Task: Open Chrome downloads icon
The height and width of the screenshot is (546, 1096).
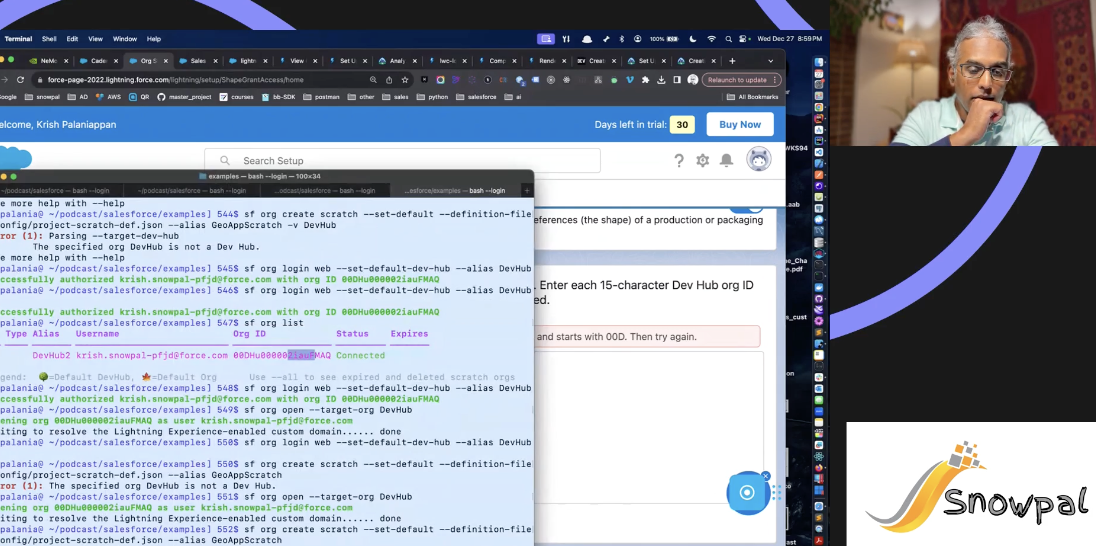Action: click(x=661, y=80)
